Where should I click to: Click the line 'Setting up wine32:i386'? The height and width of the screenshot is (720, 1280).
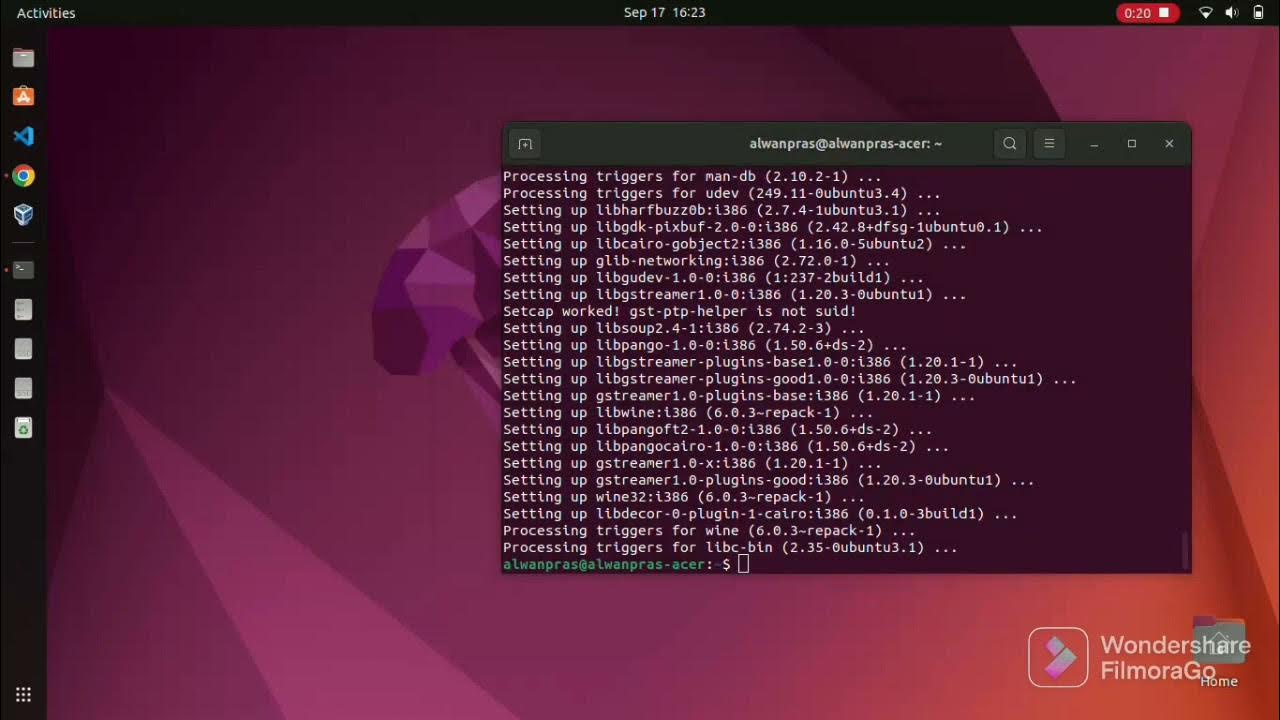coord(684,497)
